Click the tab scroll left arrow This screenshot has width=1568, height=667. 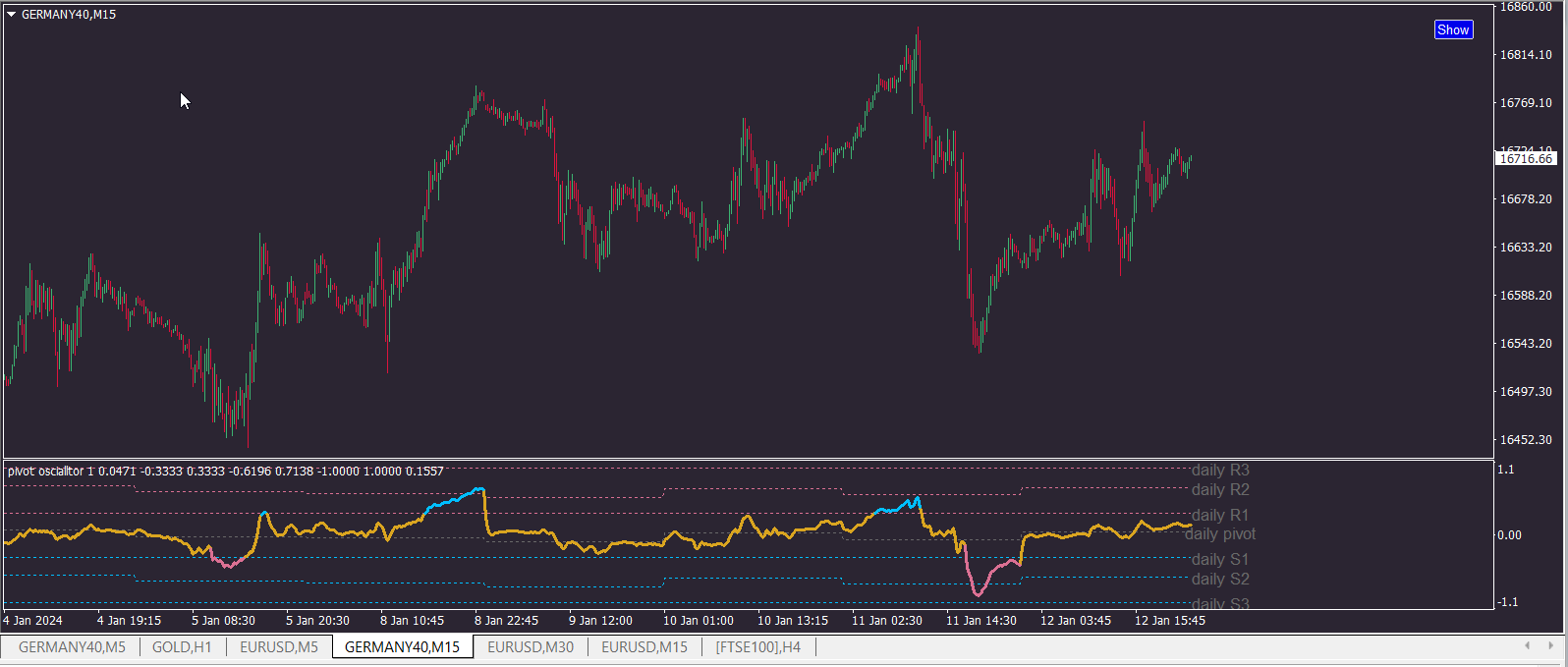1527,646
